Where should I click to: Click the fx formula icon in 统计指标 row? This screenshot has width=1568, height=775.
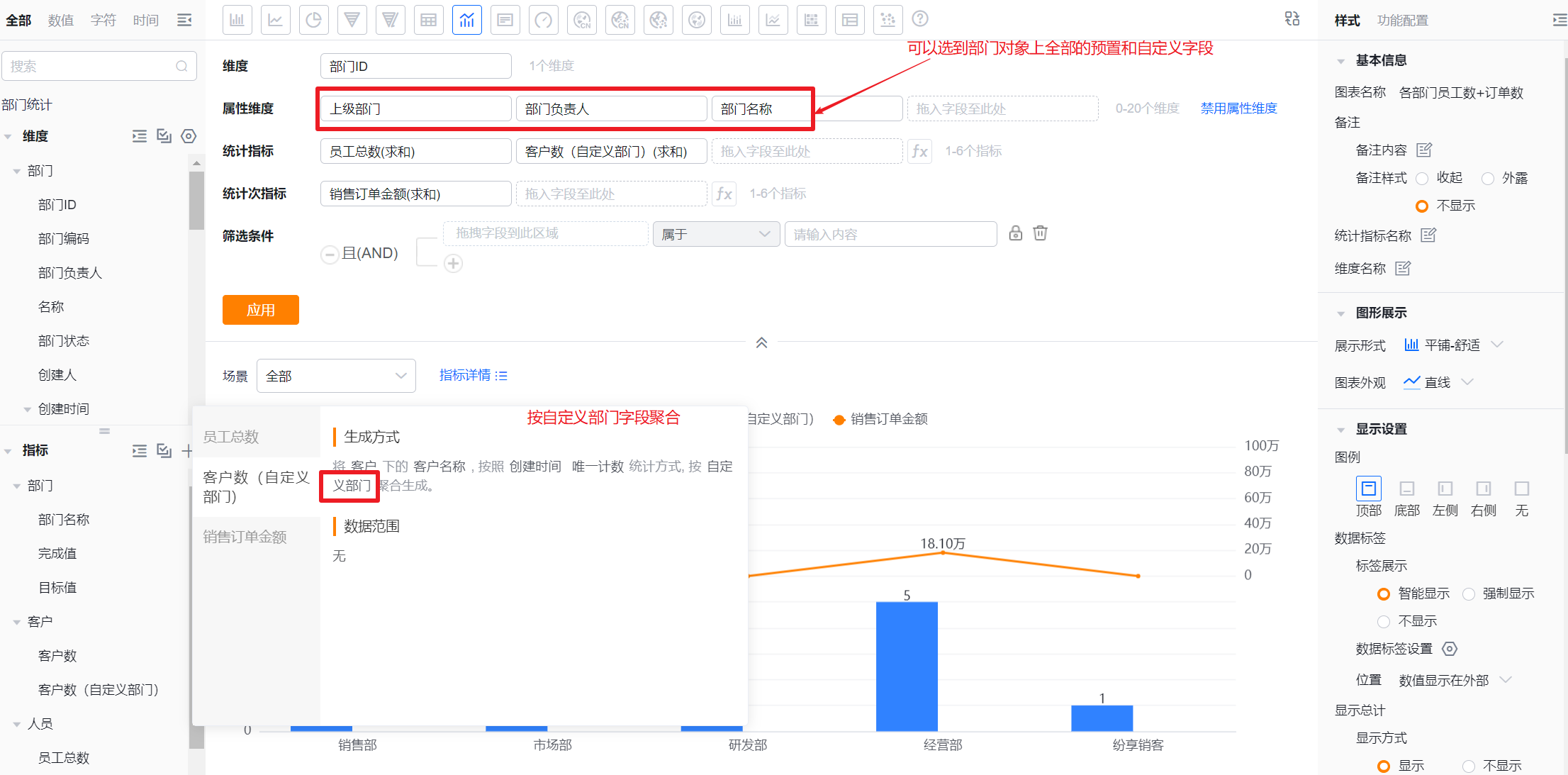pyautogui.click(x=919, y=151)
